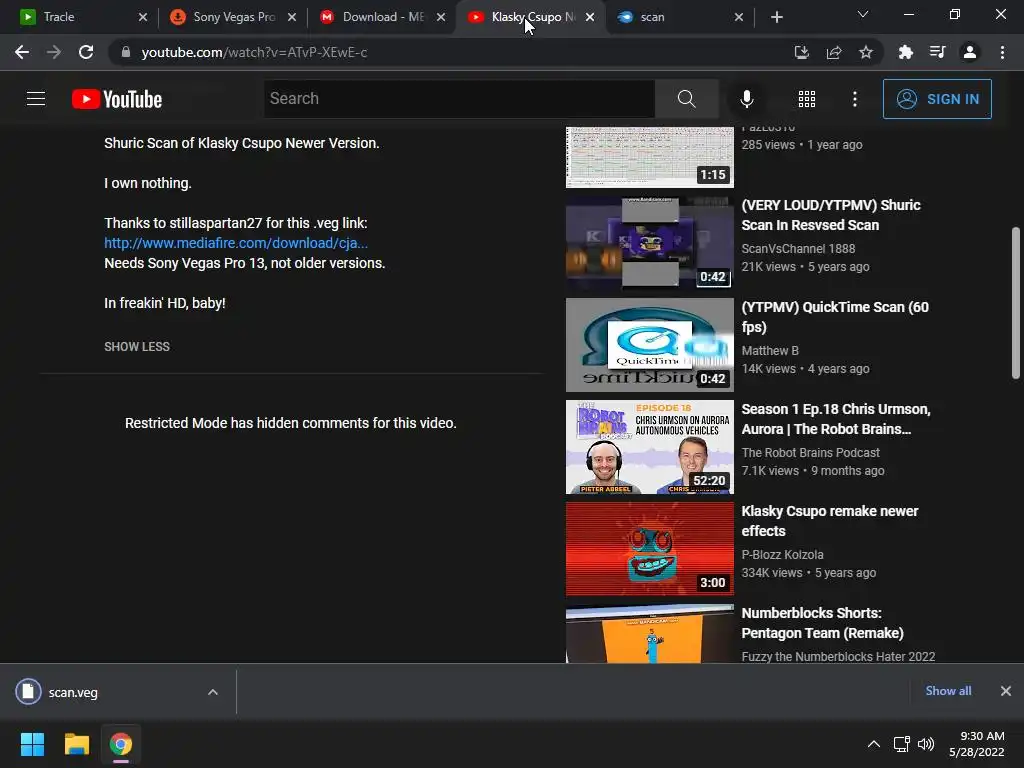This screenshot has height=768, width=1024.
Task: Click the YouTube search magnifier button
Action: pyautogui.click(x=686, y=99)
